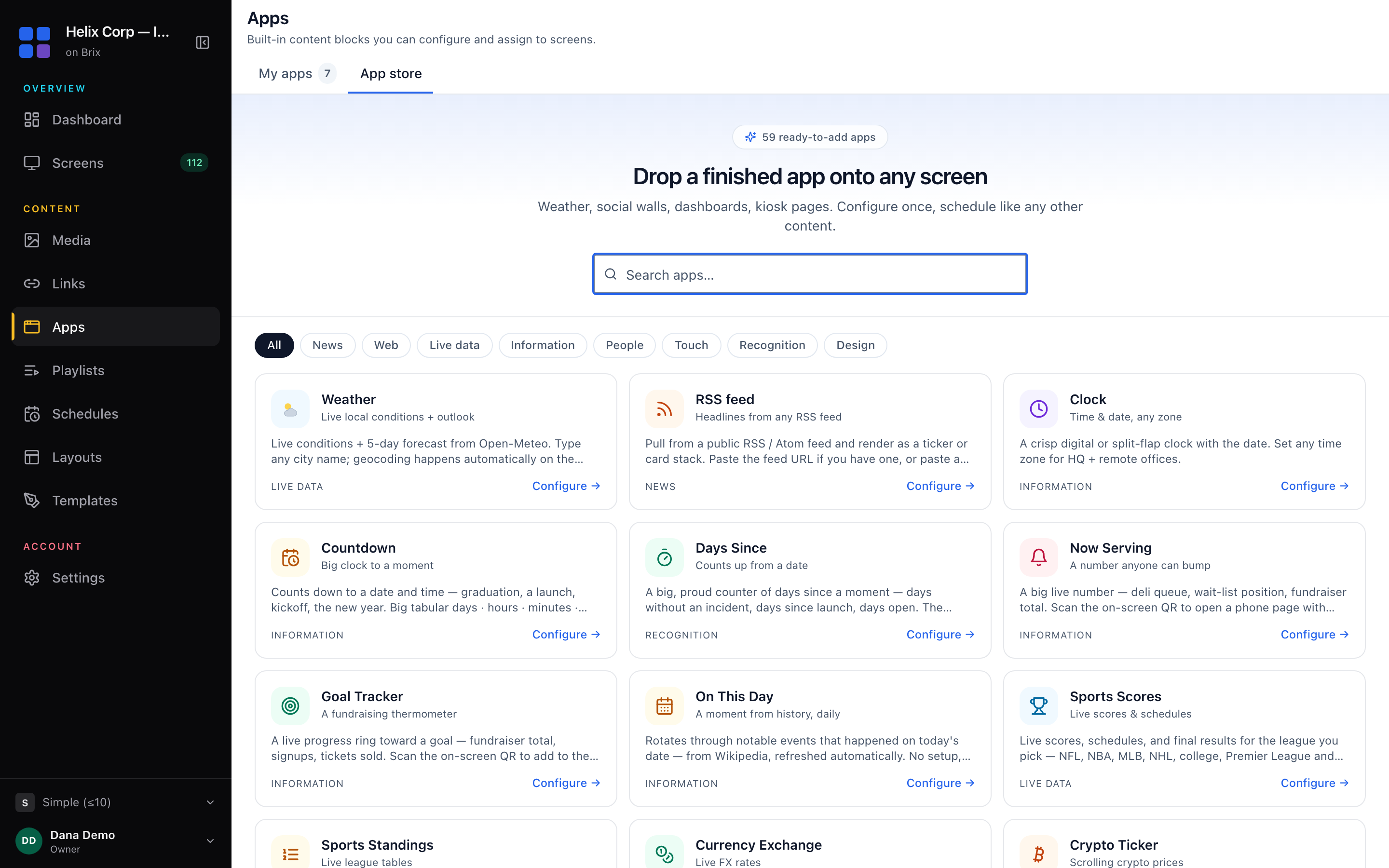Filter apps by Design category
This screenshot has height=868, width=1389.
(x=856, y=345)
